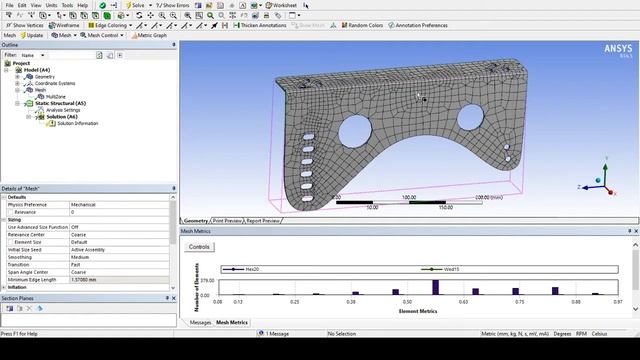Switch to the Report Preview tab
The width and height of the screenshot is (640, 360).
coord(263,221)
